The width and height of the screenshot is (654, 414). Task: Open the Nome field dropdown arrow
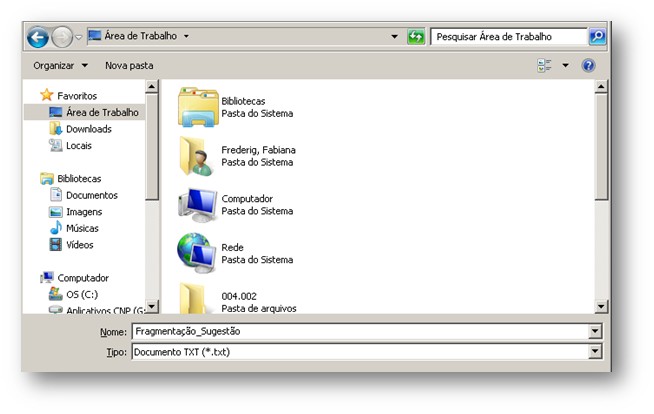click(595, 331)
